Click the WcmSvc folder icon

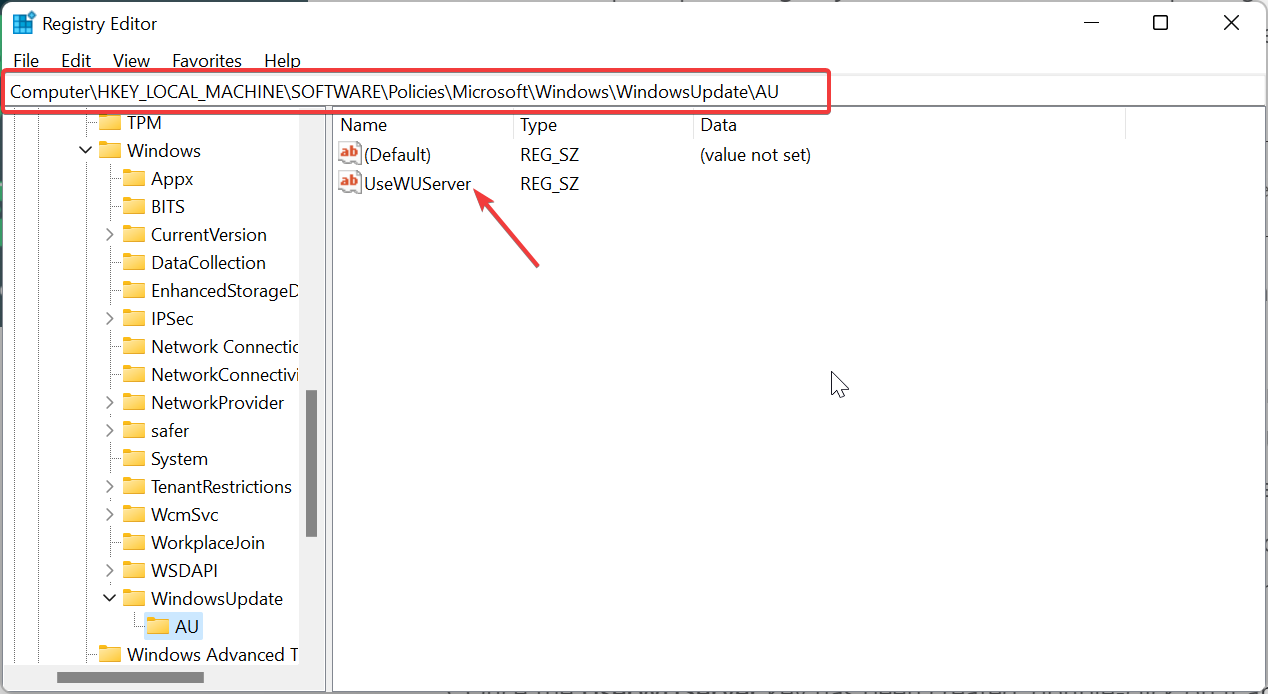coord(134,515)
